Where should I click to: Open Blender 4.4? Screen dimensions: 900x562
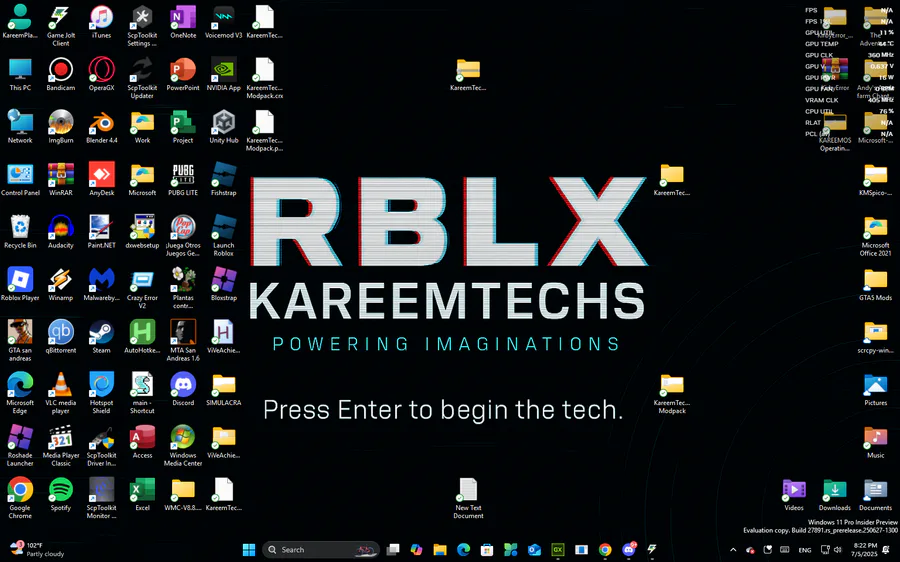(x=102, y=127)
